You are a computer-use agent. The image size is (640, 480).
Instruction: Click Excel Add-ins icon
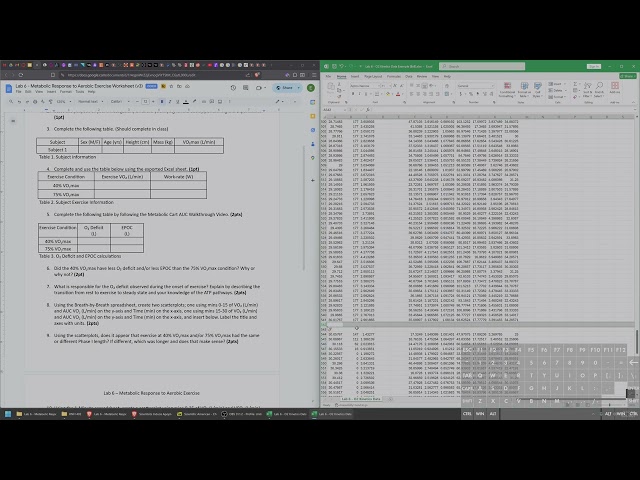(615, 87)
